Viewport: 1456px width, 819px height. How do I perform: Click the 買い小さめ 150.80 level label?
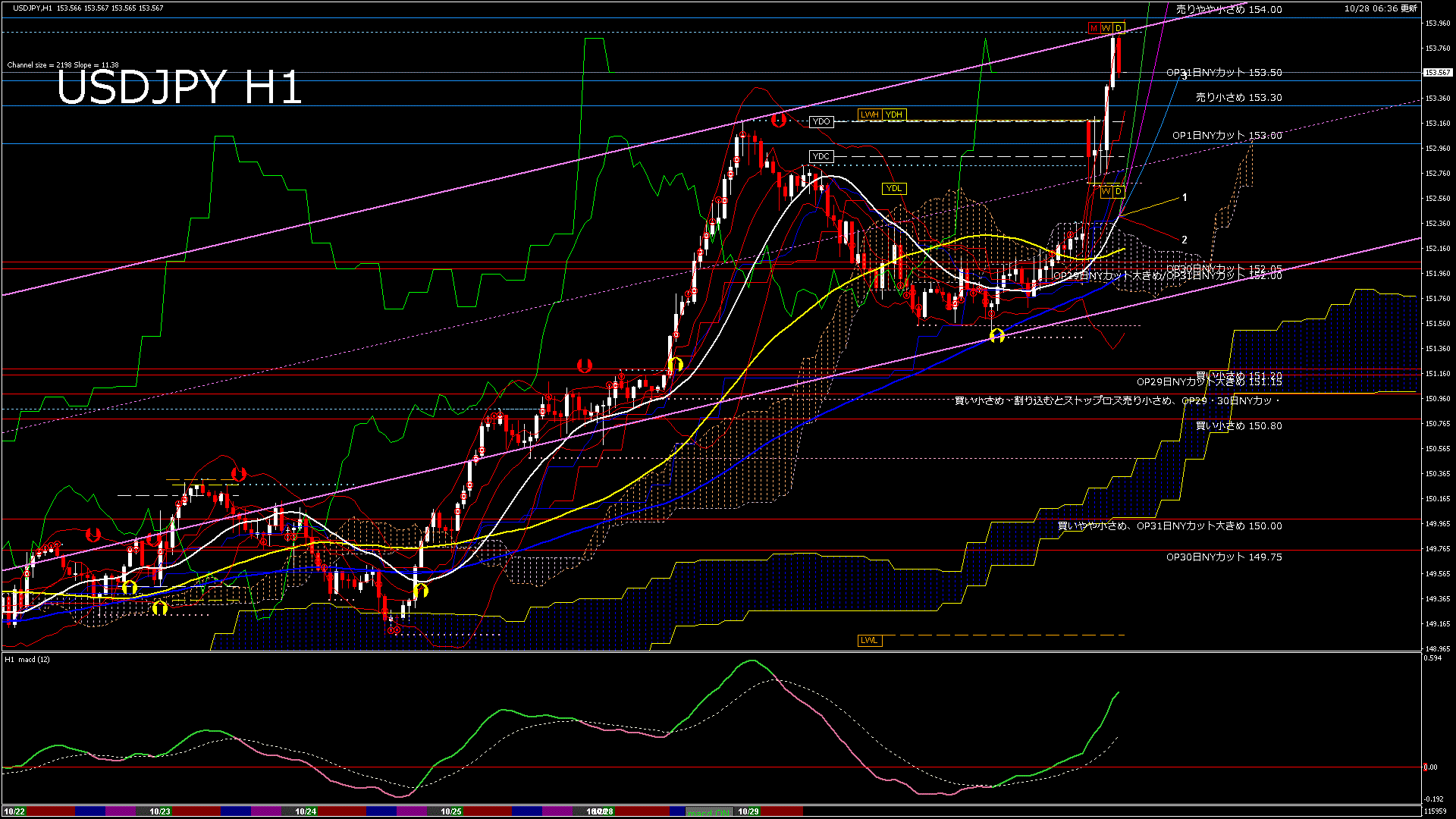[x=1238, y=426]
